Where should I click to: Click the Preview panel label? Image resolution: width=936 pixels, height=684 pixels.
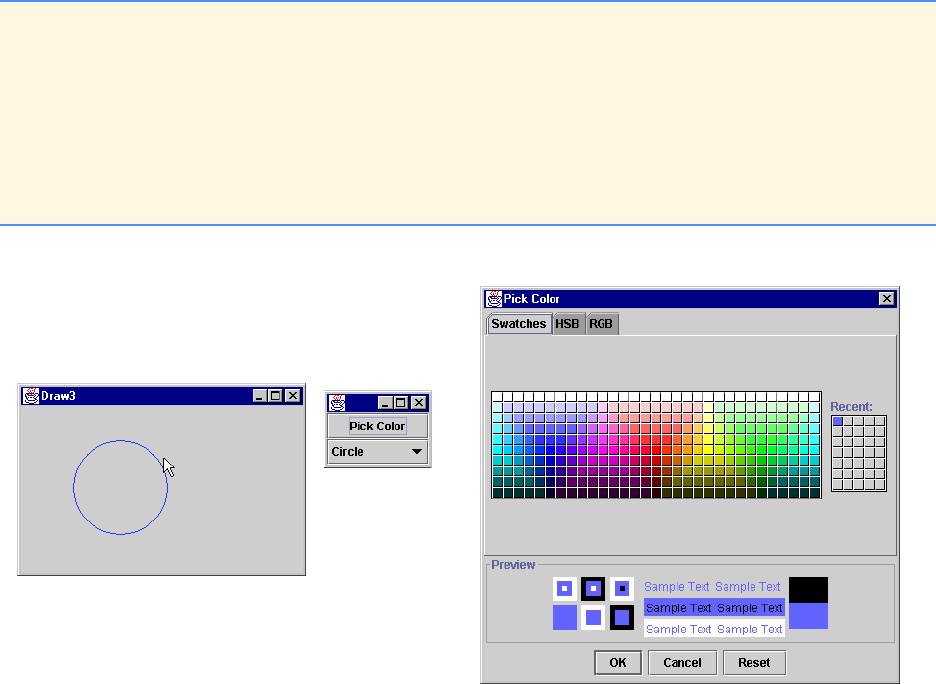[513, 565]
